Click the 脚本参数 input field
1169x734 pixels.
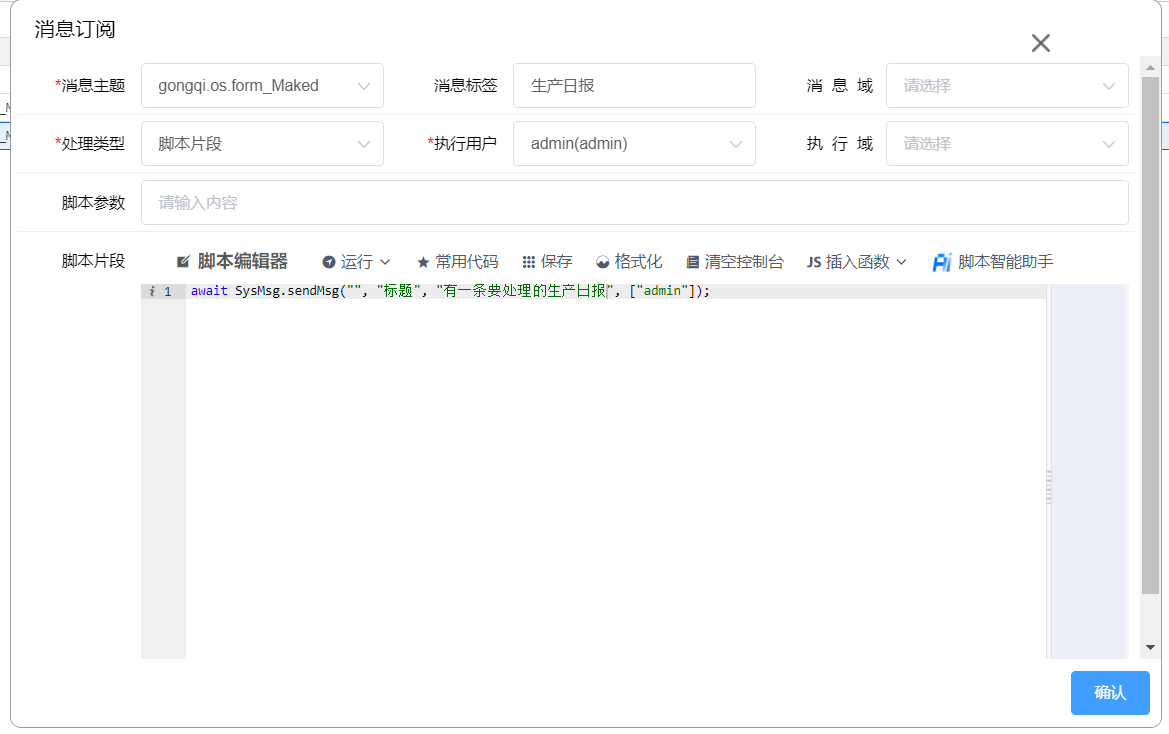(634, 203)
